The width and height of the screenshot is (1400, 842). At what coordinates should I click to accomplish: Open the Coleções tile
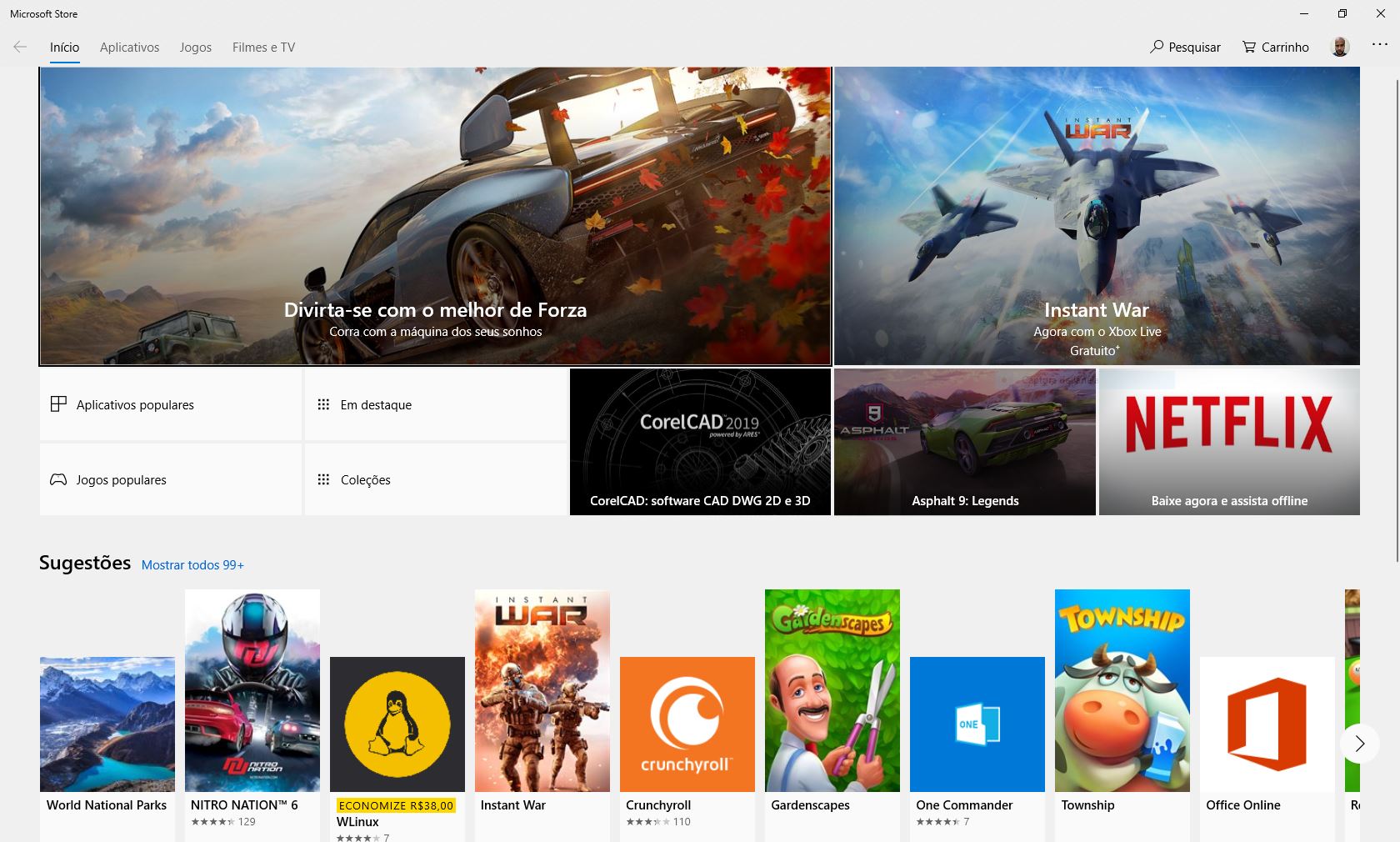pos(436,479)
